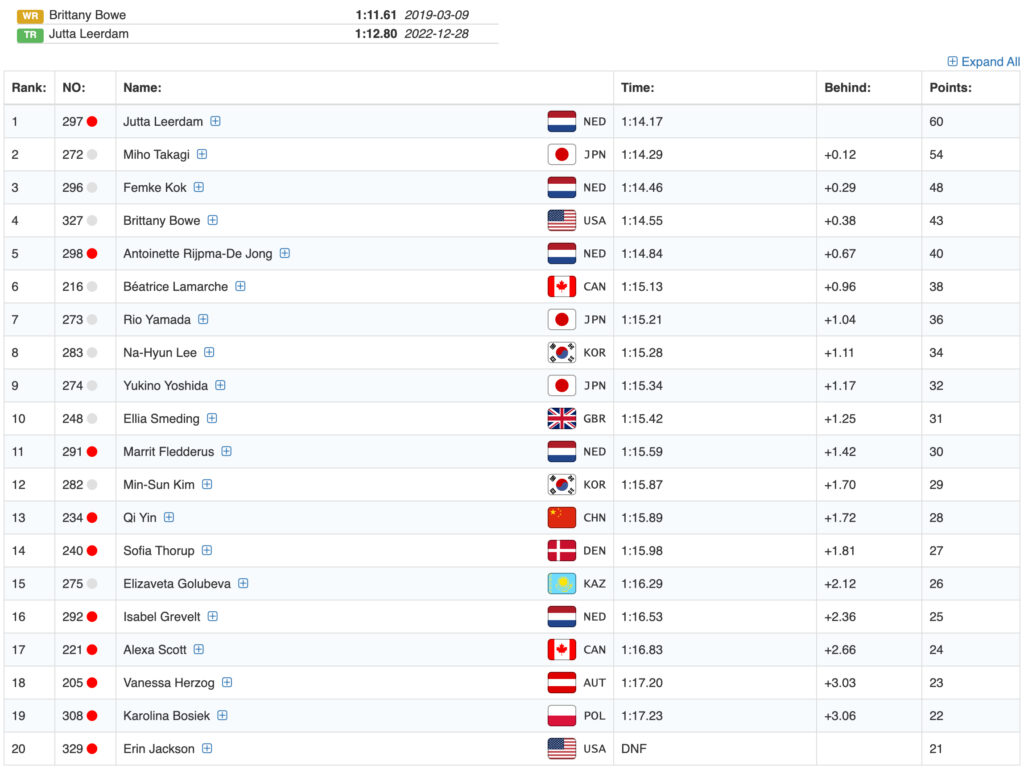The height and width of the screenshot is (770, 1024).
Task: Click the Japan flag in Miho Takagi's row
Action: coord(561,155)
